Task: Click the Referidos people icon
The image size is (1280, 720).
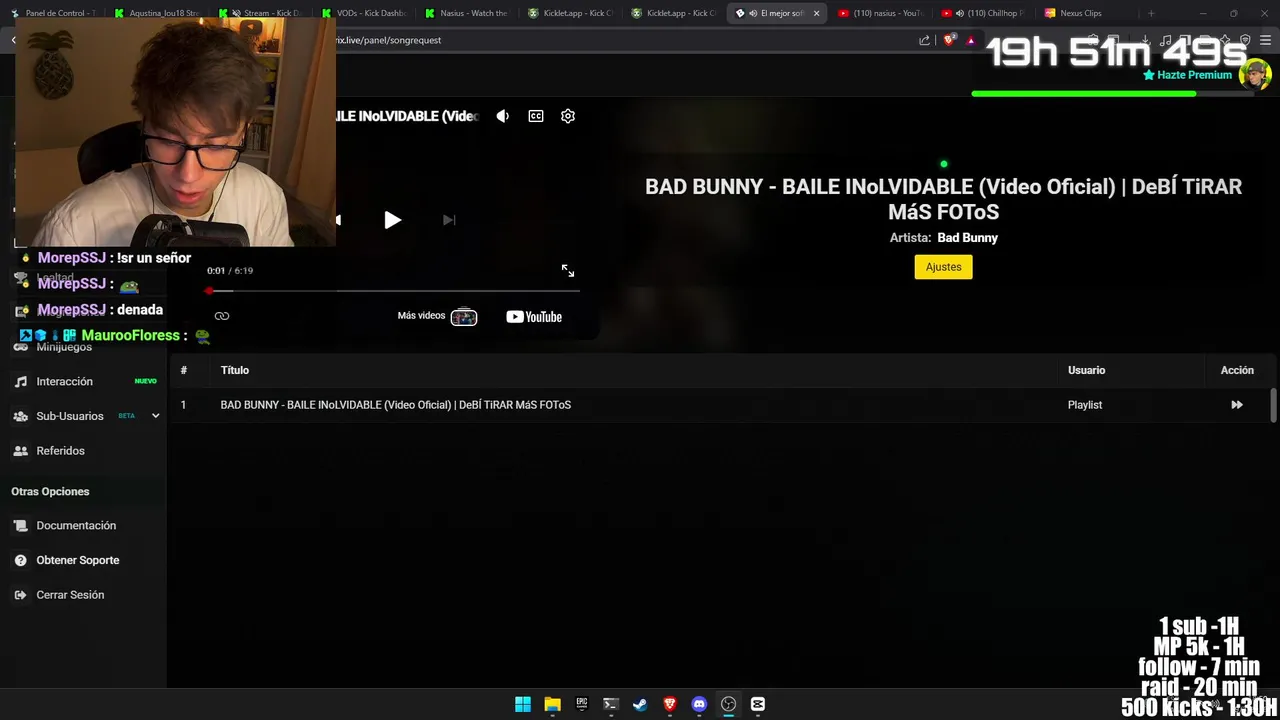Action: (20, 451)
